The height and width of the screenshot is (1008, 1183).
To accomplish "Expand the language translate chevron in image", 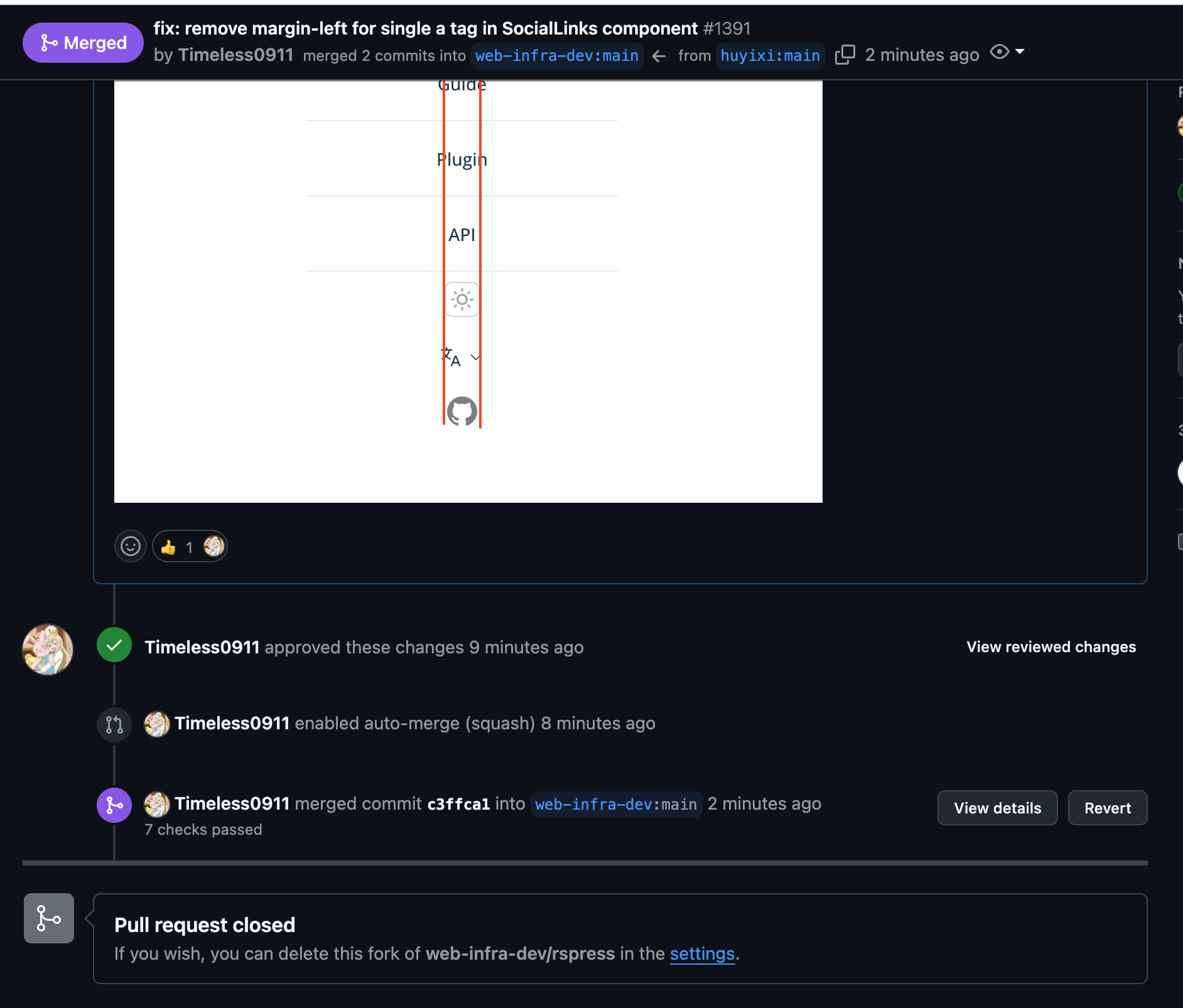I will [475, 358].
